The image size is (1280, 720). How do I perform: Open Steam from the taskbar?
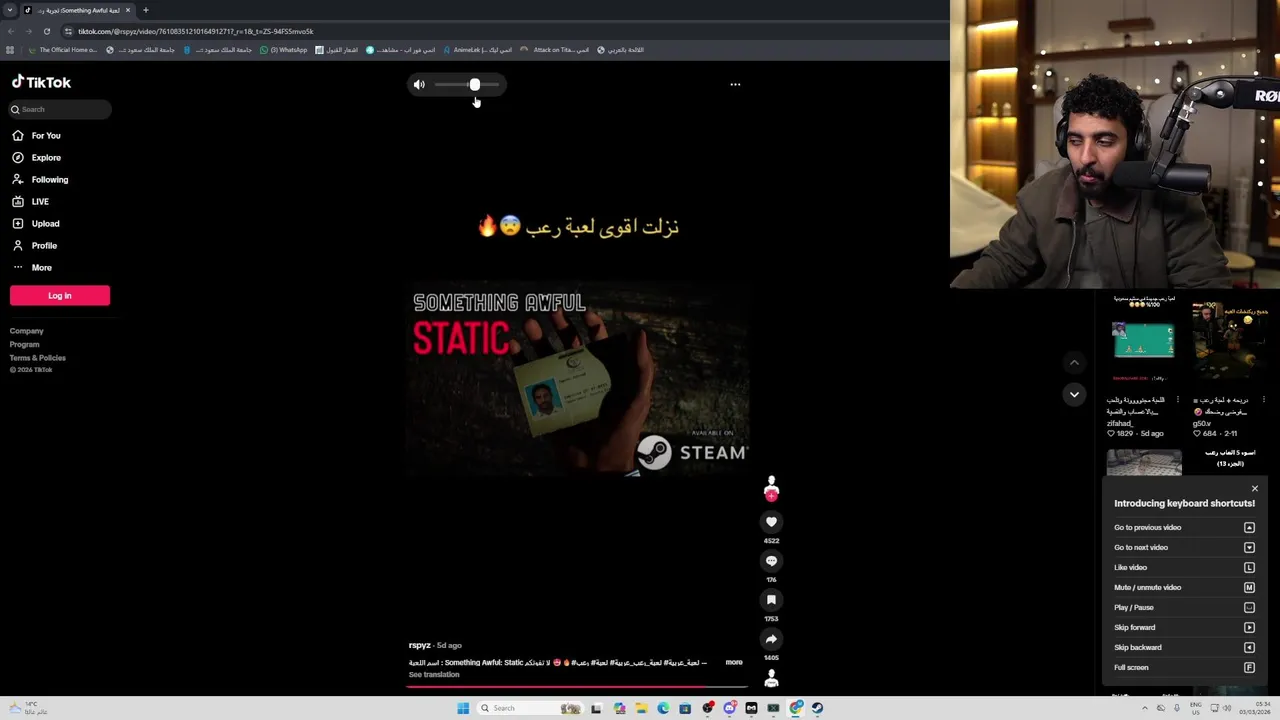pyautogui.click(x=817, y=708)
